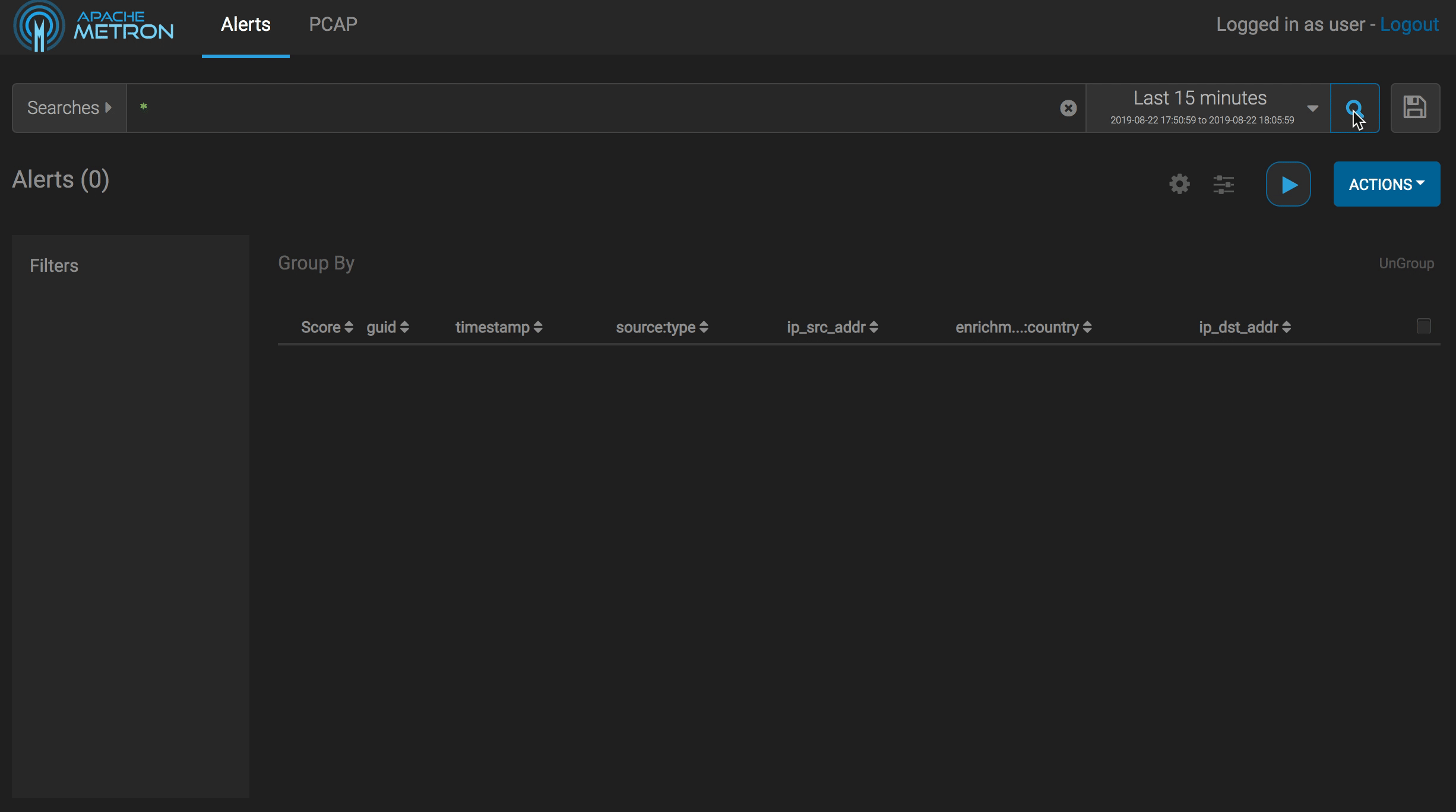Click the save search floppy icon
This screenshot has height=812, width=1456.
[x=1414, y=108]
